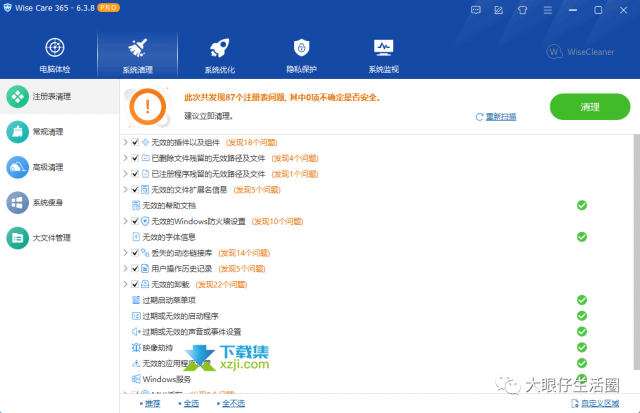Click the edit note icon in title bar
Image resolution: width=640 pixels, height=413 pixels.
pyautogui.click(x=499, y=10)
